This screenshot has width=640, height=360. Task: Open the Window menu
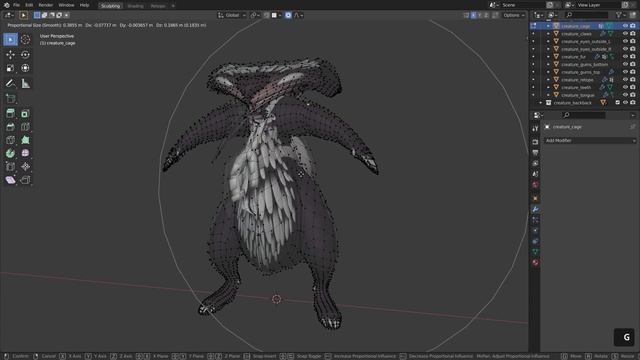[66, 5]
